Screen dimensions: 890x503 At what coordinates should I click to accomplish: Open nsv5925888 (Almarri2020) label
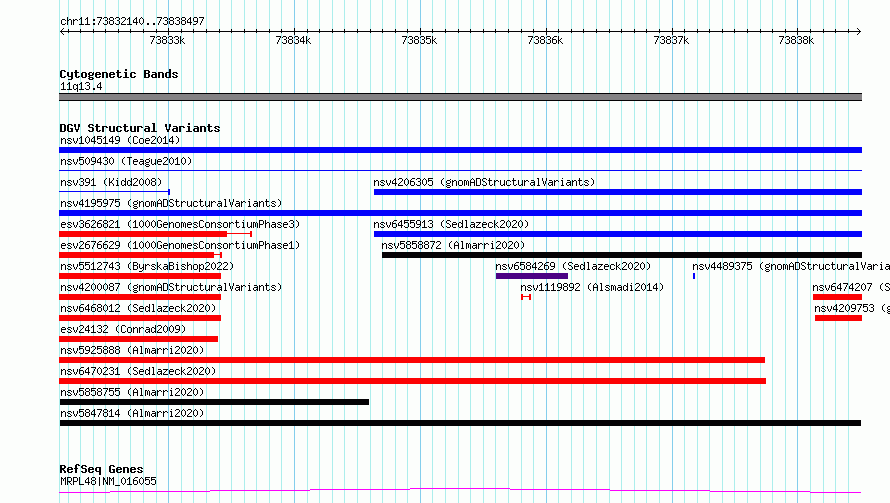coord(132,350)
